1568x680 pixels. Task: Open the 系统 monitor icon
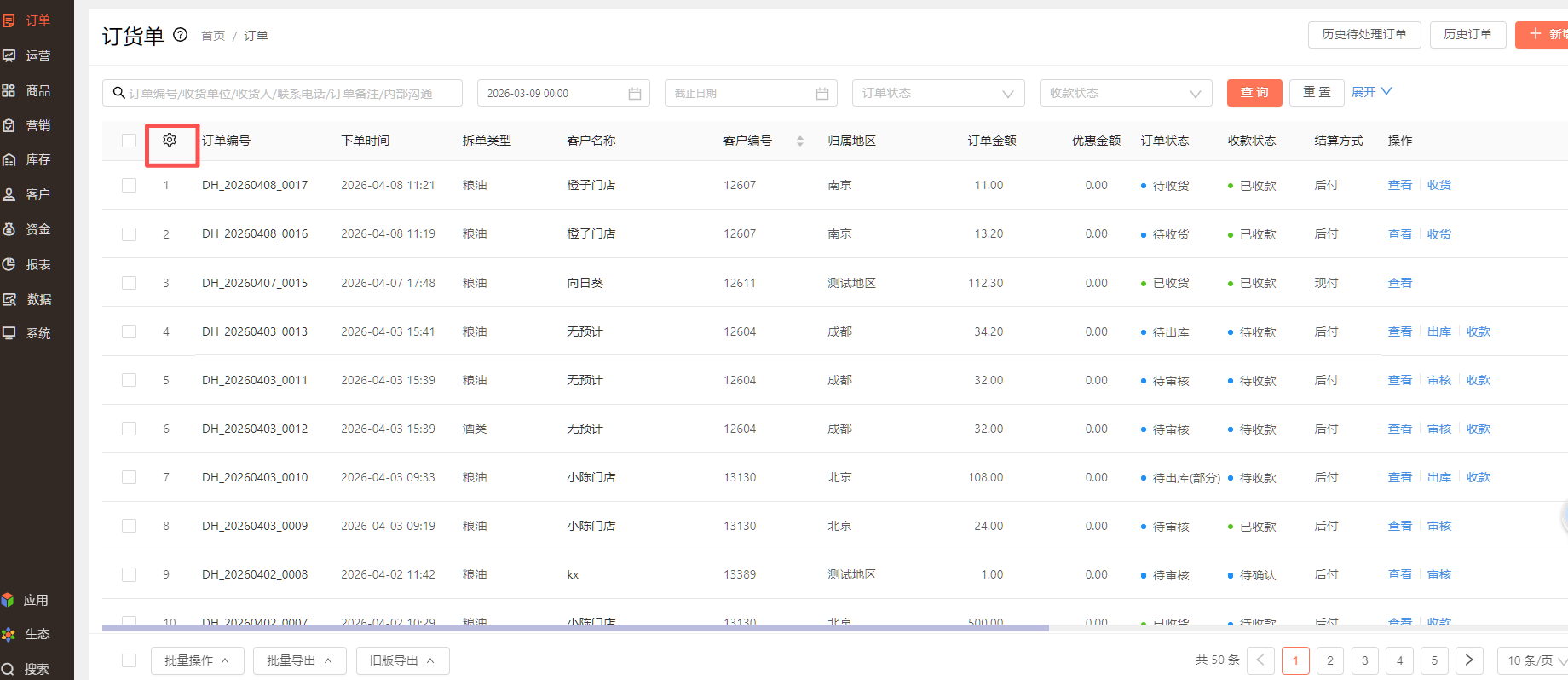pos(9,333)
